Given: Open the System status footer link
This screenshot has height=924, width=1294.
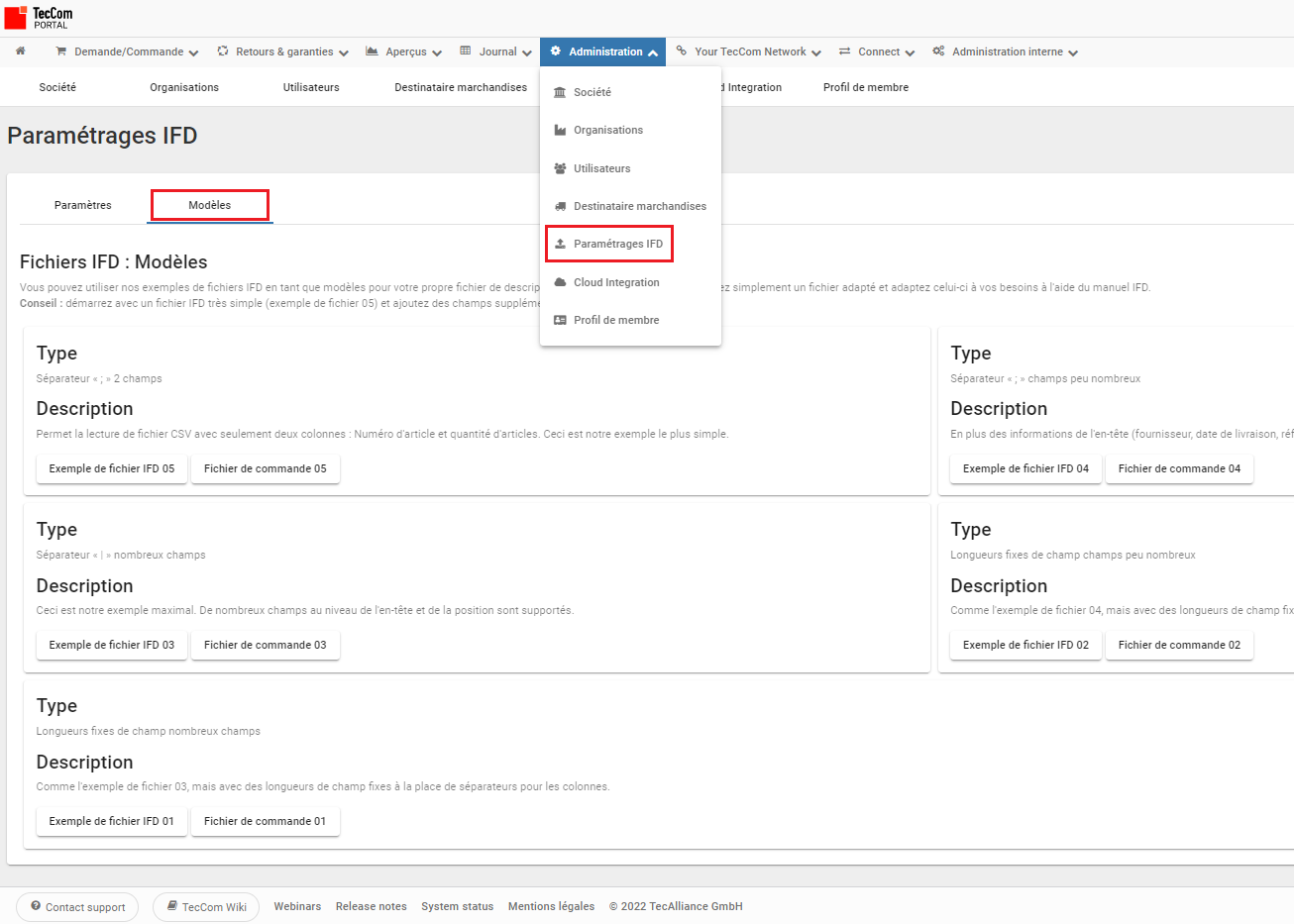Looking at the screenshot, I should point(457,906).
